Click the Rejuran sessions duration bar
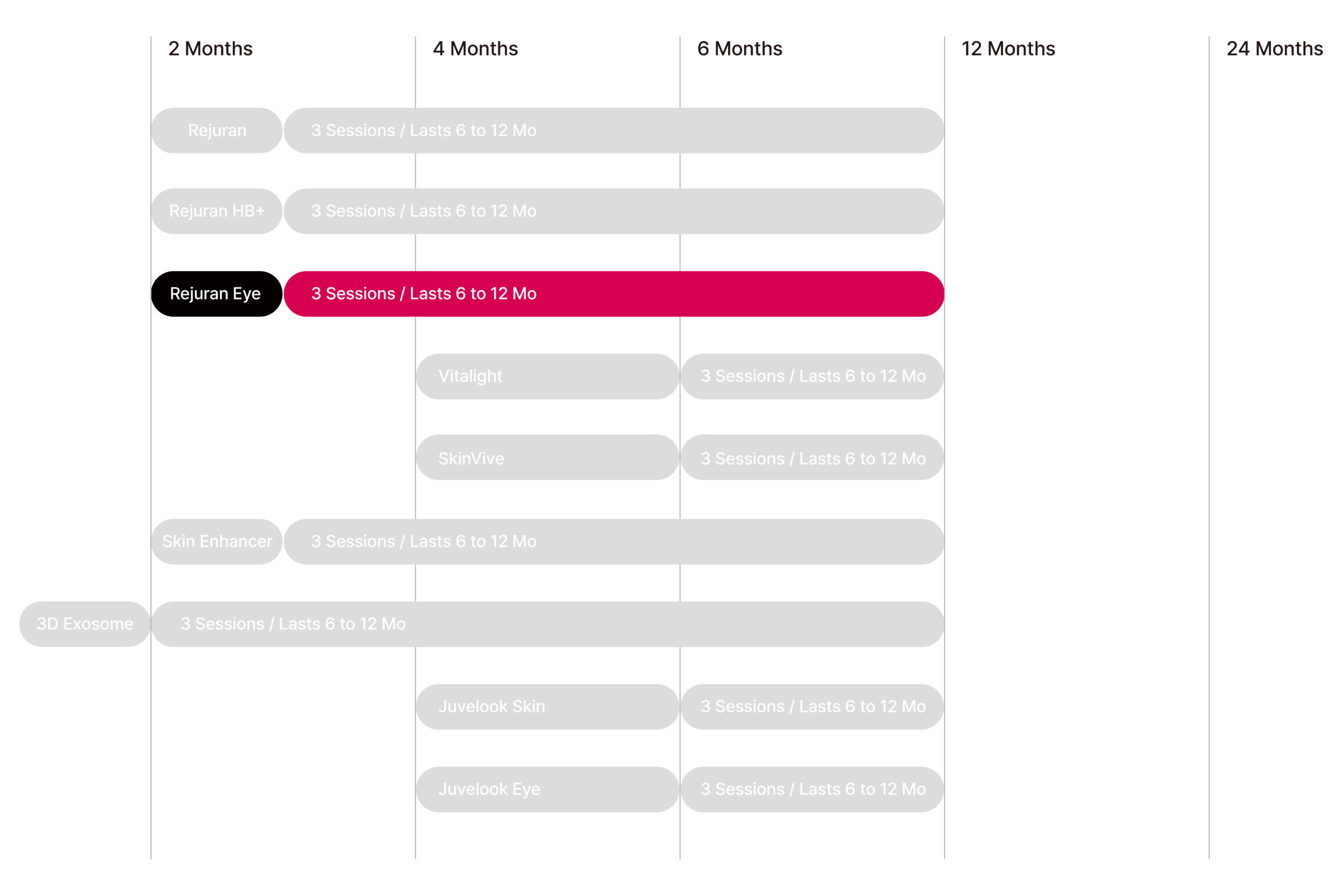1343x896 pixels. 614,130
